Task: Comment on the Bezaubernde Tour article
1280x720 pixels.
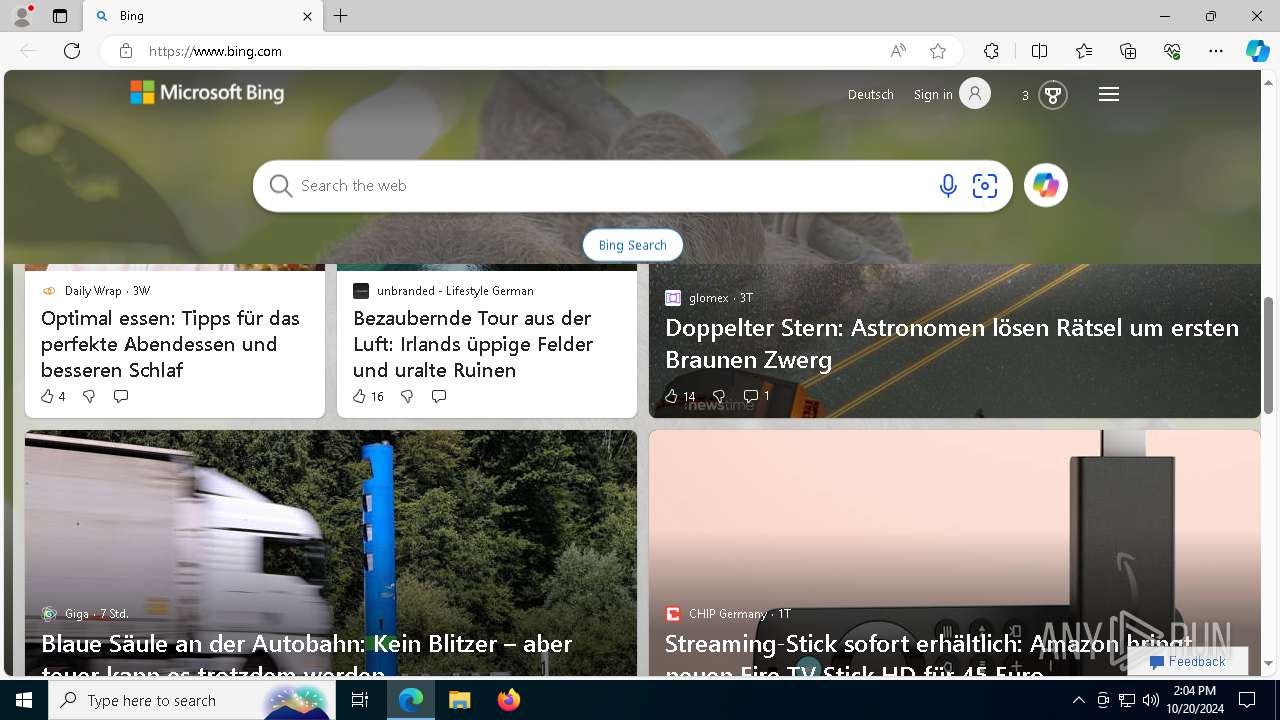Action: [x=438, y=397]
